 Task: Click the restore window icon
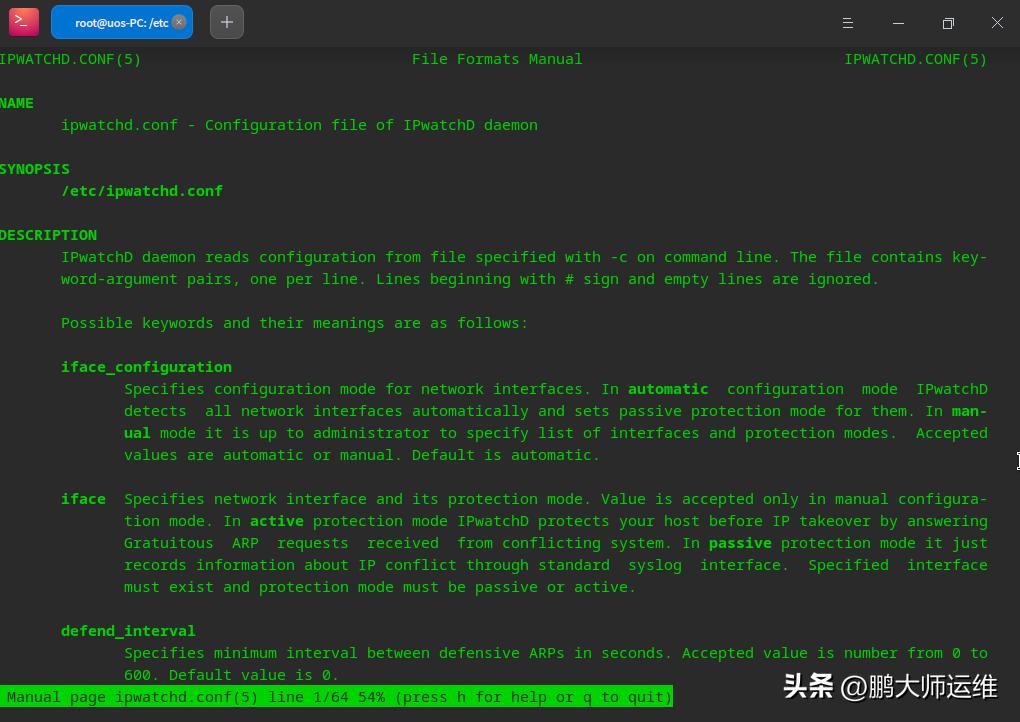pos(947,22)
